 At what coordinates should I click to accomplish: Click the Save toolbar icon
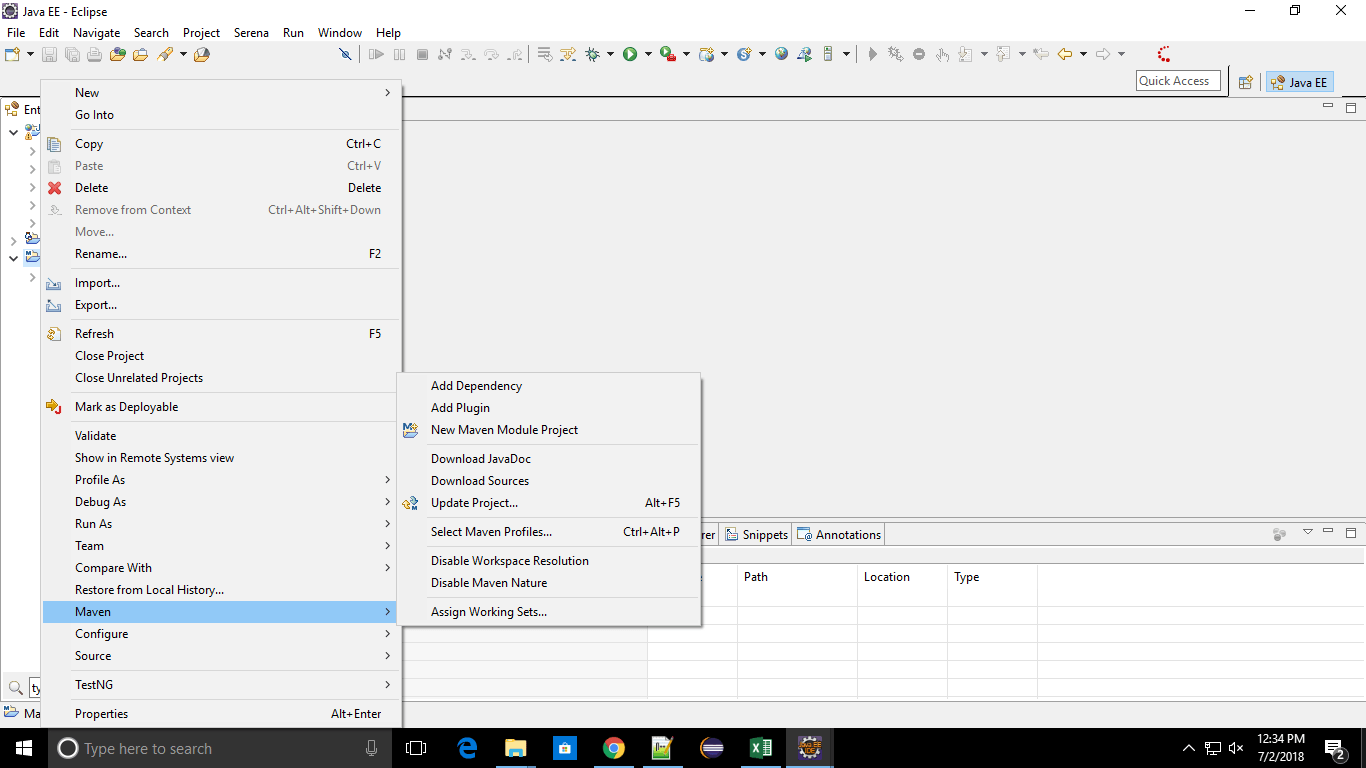point(51,54)
